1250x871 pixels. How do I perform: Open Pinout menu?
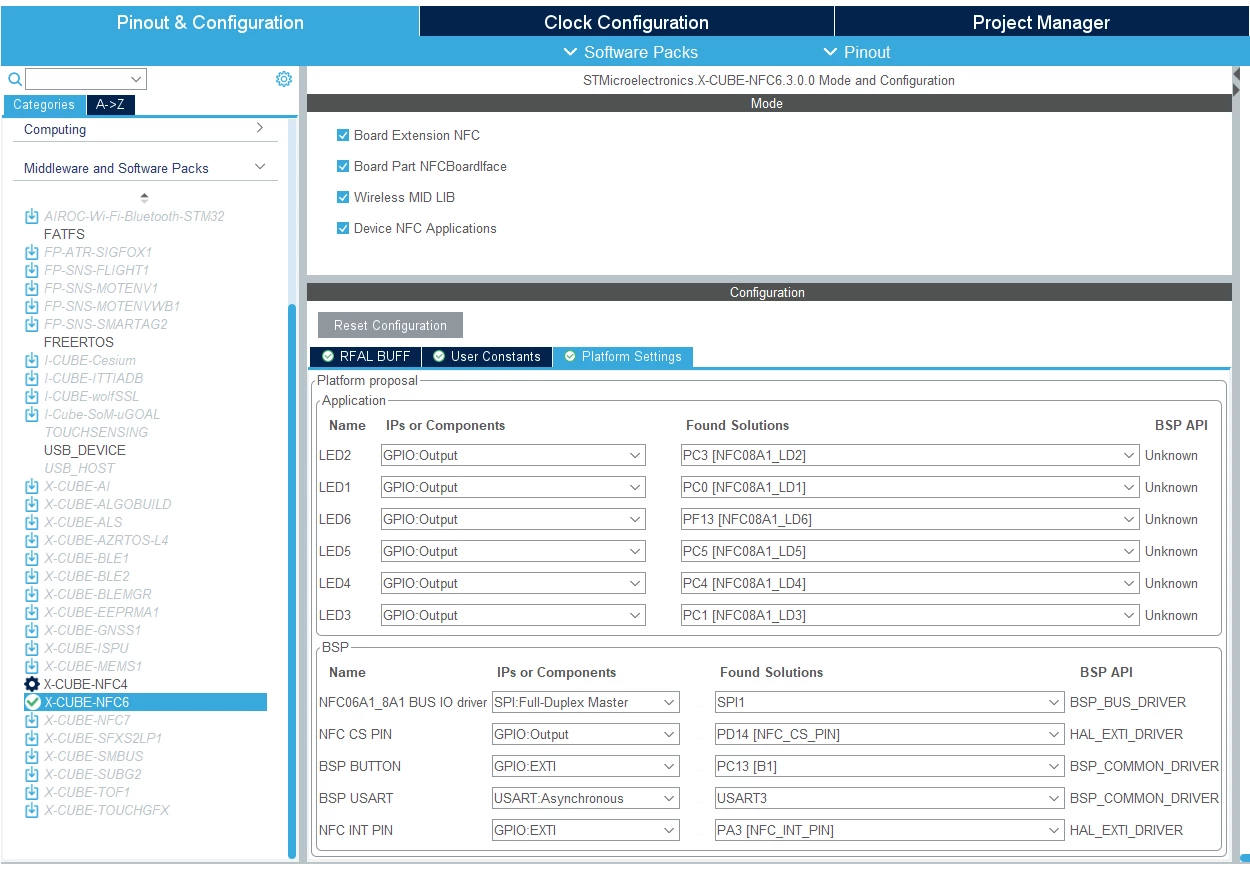(x=857, y=52)
